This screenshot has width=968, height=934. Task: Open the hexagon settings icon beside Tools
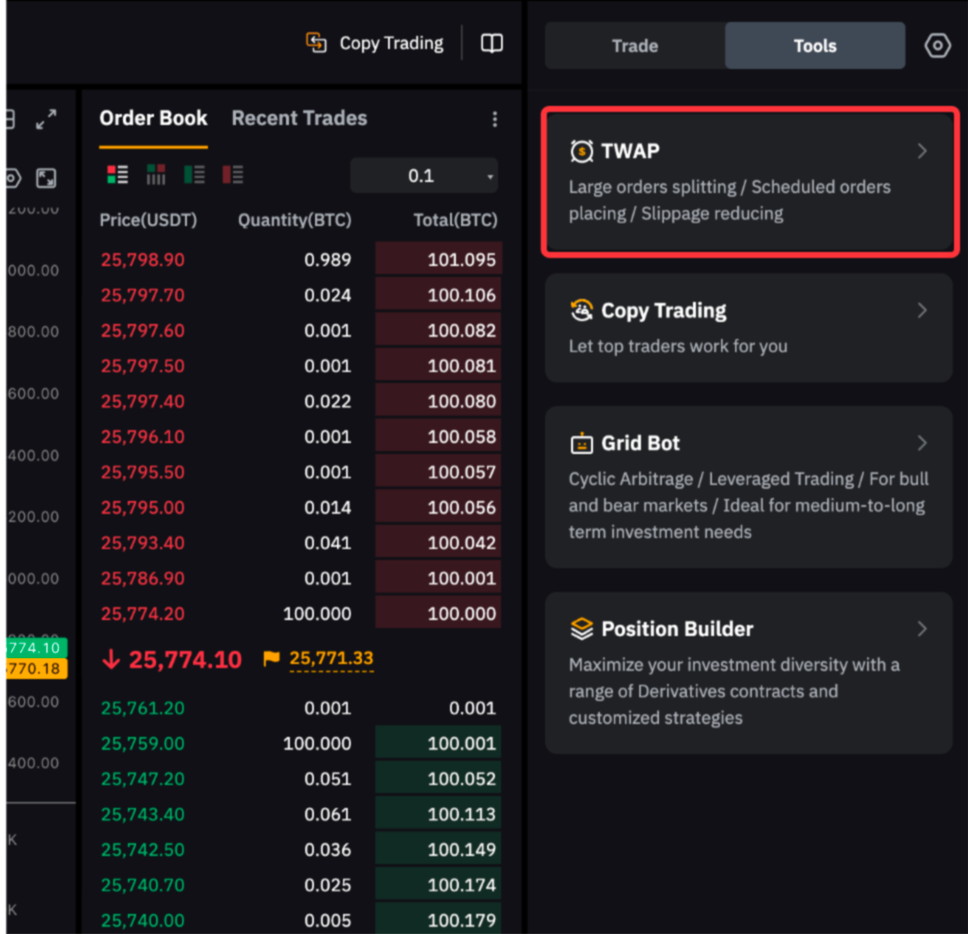click(937, 46)
